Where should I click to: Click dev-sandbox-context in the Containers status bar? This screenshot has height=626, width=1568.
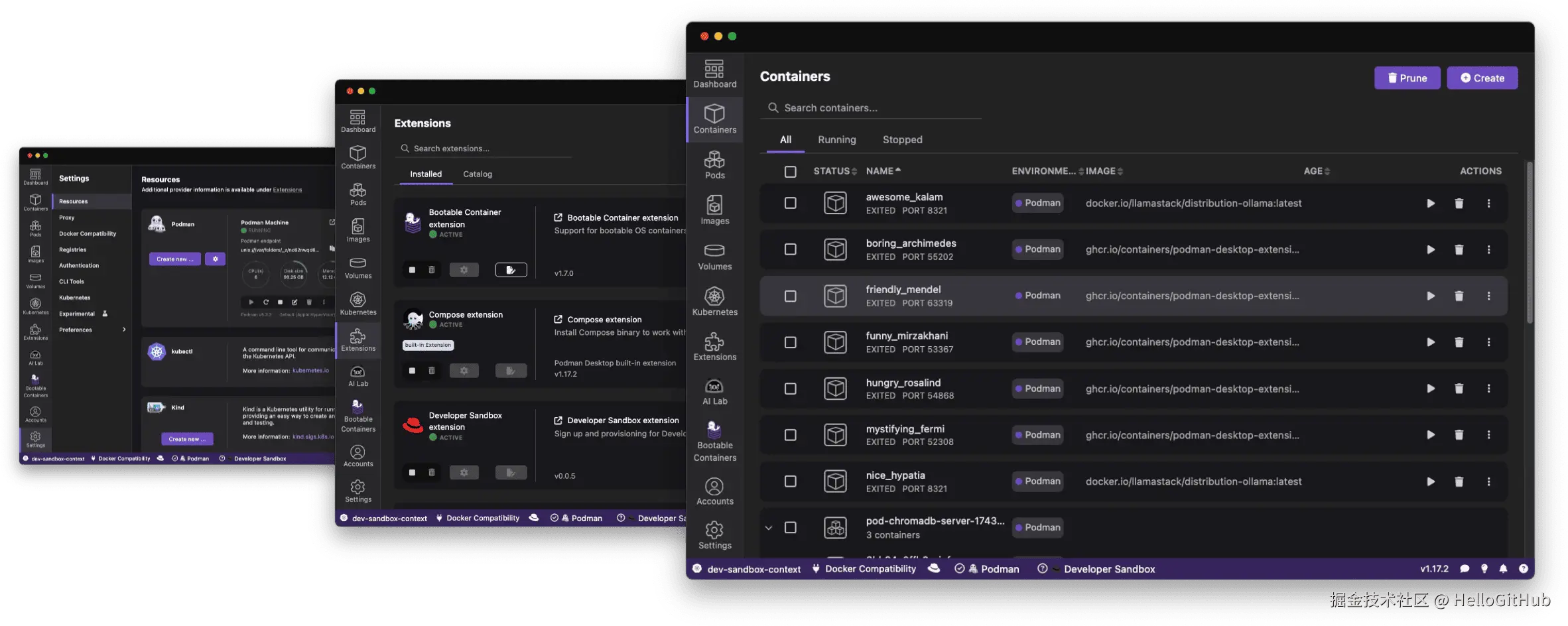[x=746, y=569]
